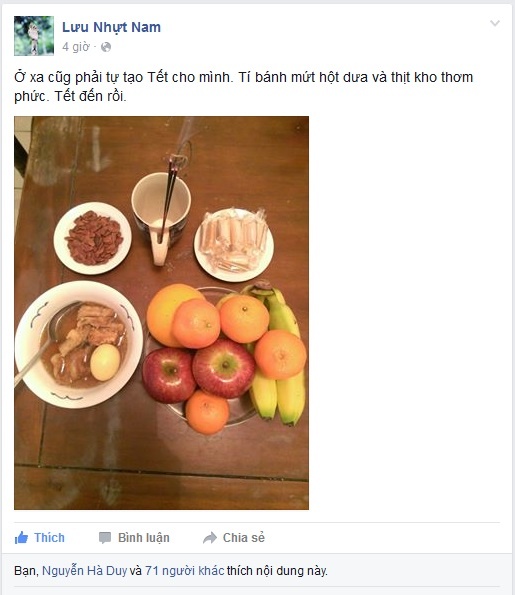Click the braised pork bowl in photo

point(79,344)
